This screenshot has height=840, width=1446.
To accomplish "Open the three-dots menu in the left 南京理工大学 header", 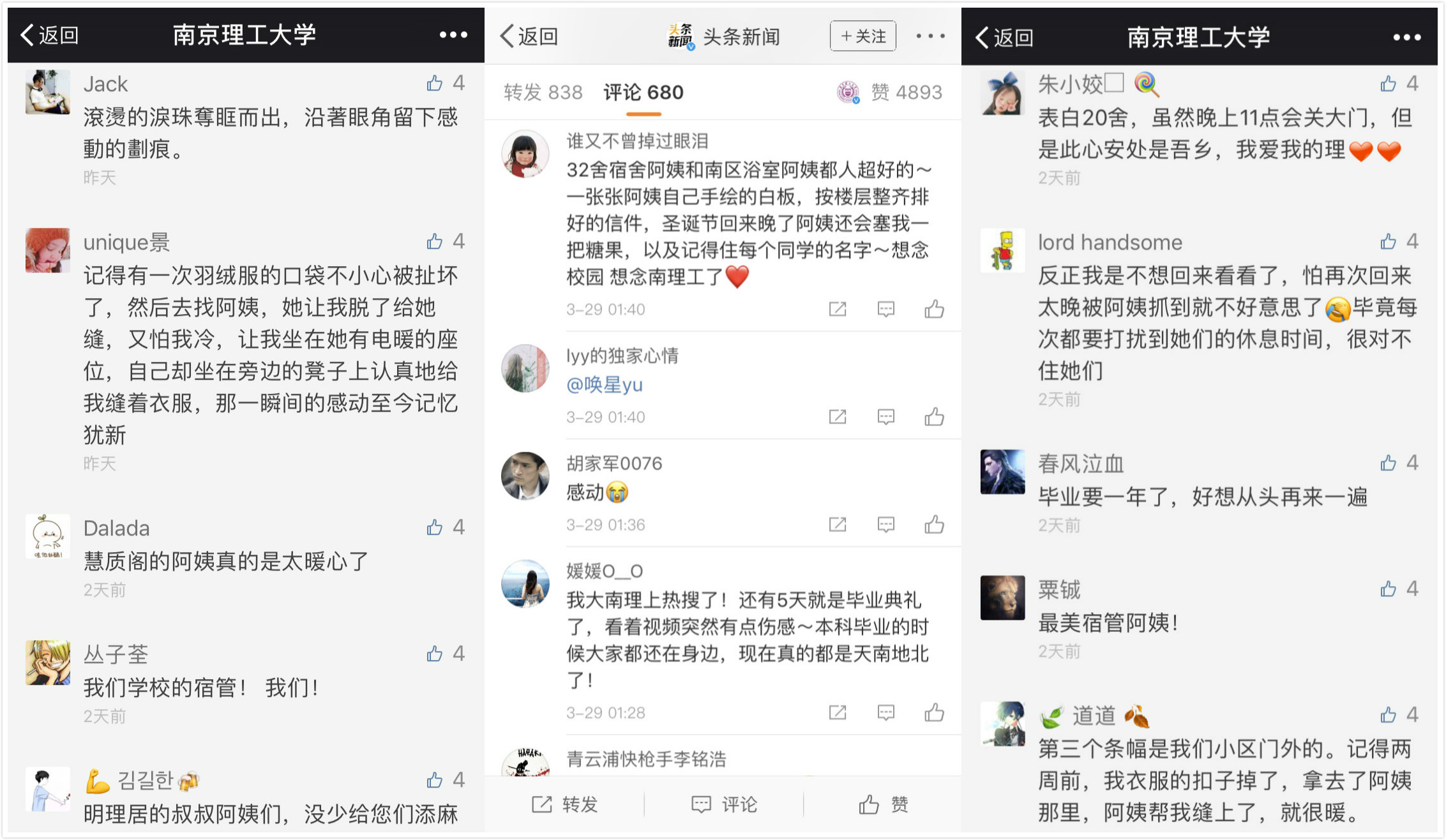I will [x=453, y=34].
